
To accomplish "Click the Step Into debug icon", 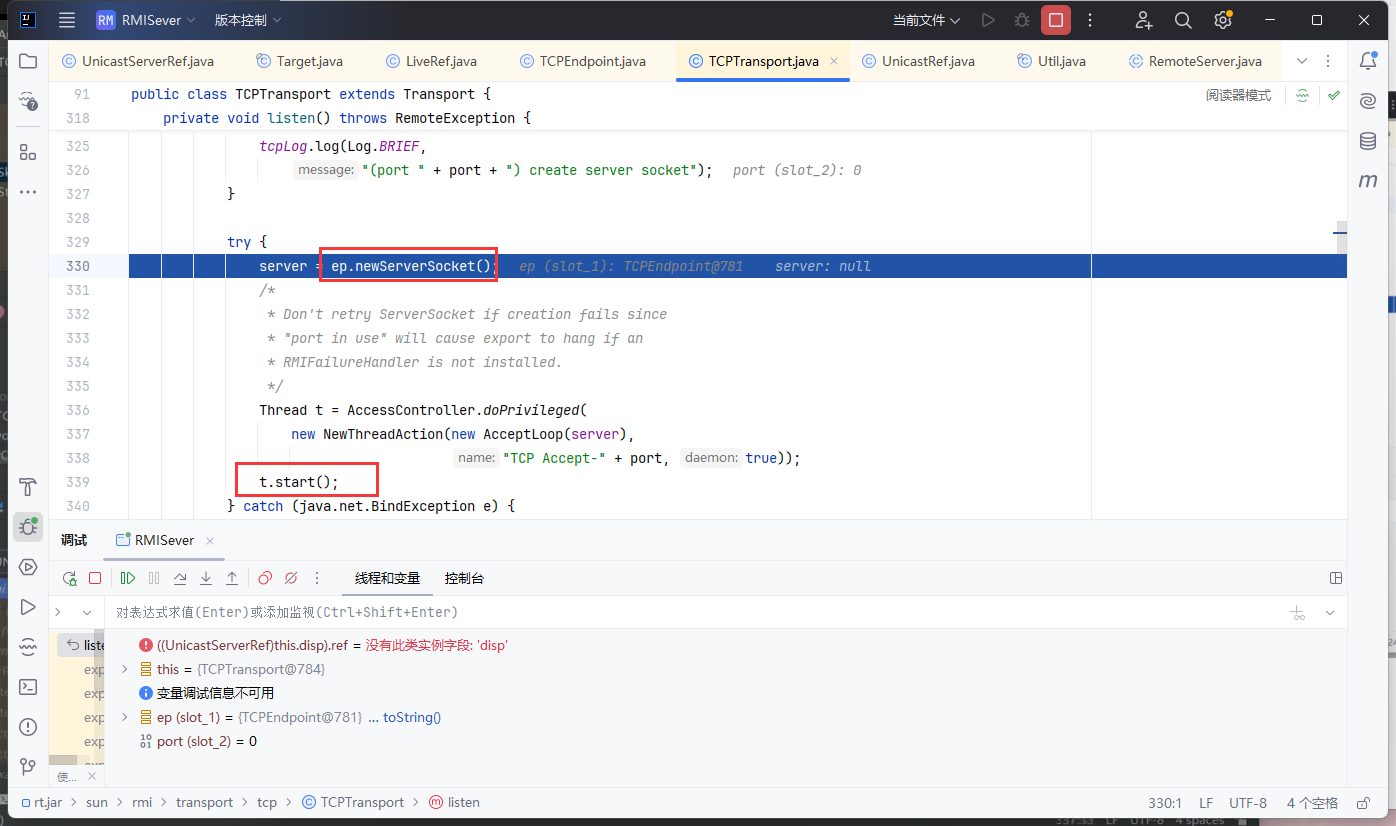I will tap(206, 578).
